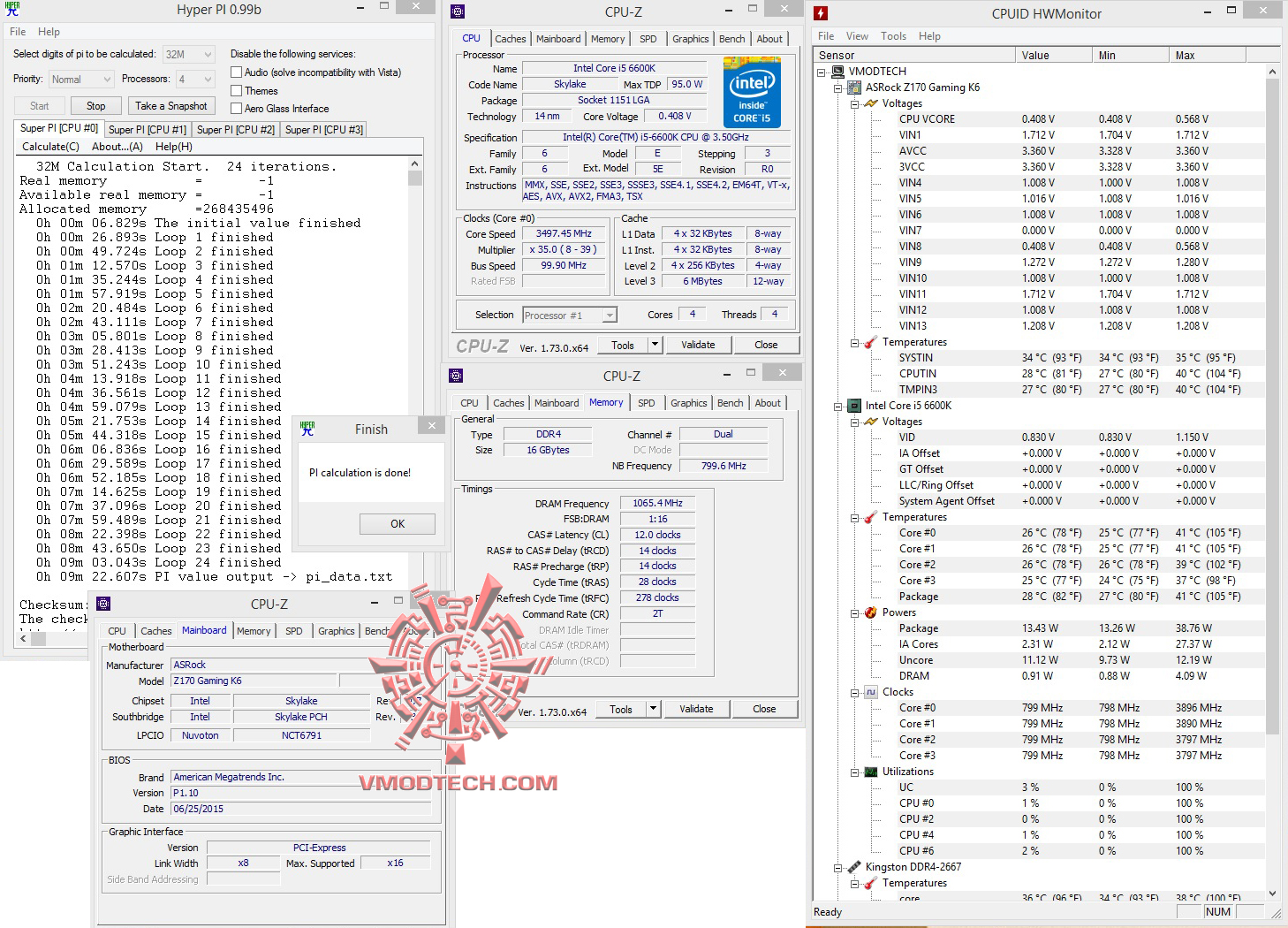Collapse the ASRock Z170 Gaming K6 node
Image resolution: width=1288 pixels, height=928 pixels.
tap(837, 87)
